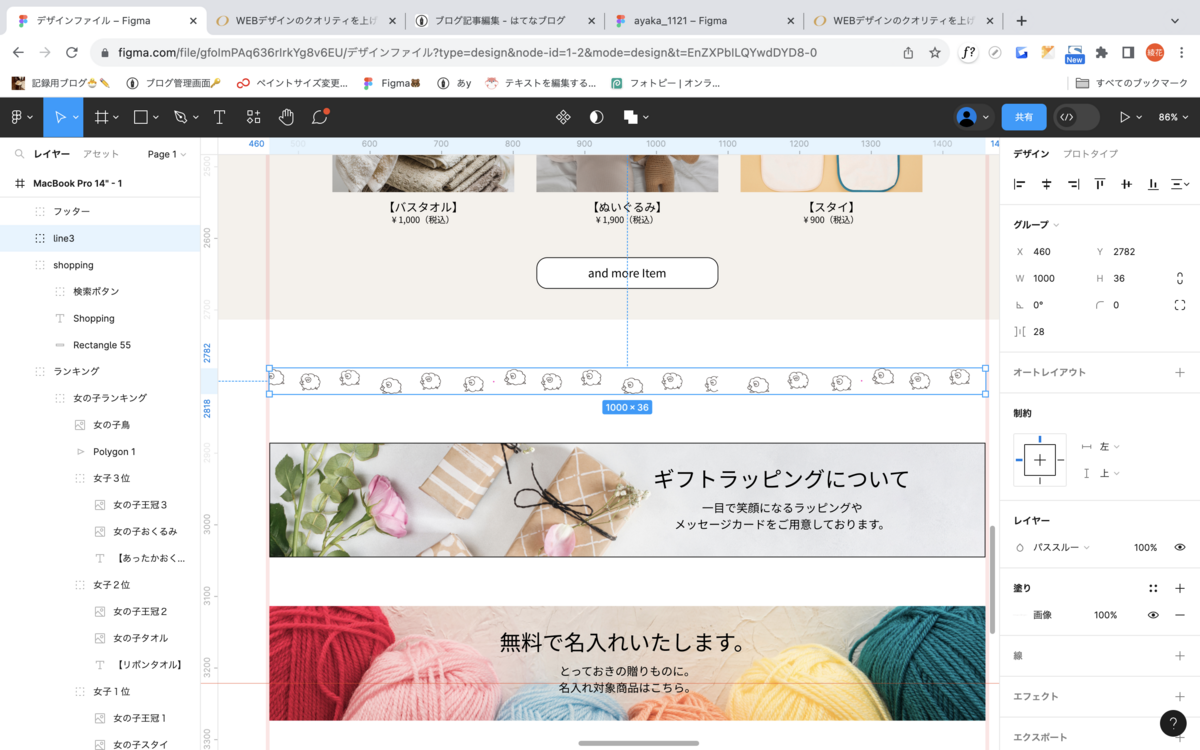The width and height of the screenshot is (1200, 750).
Task: Select the line3 layer
Action: [100, 238]
